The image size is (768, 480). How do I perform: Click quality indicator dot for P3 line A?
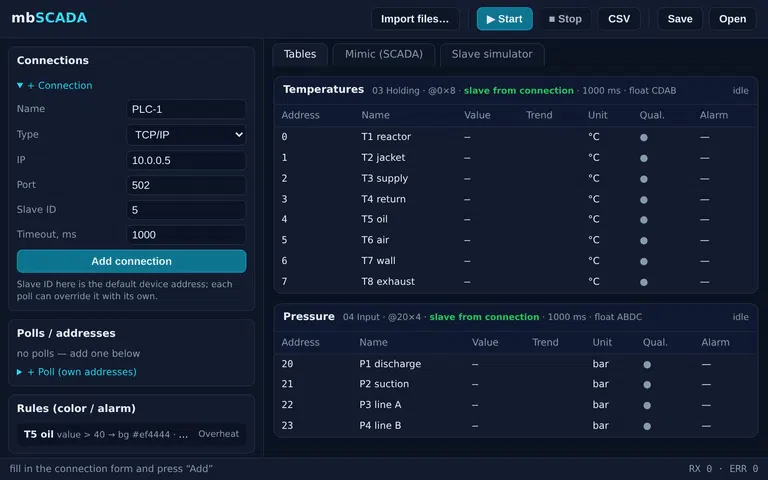coord(647,406)
